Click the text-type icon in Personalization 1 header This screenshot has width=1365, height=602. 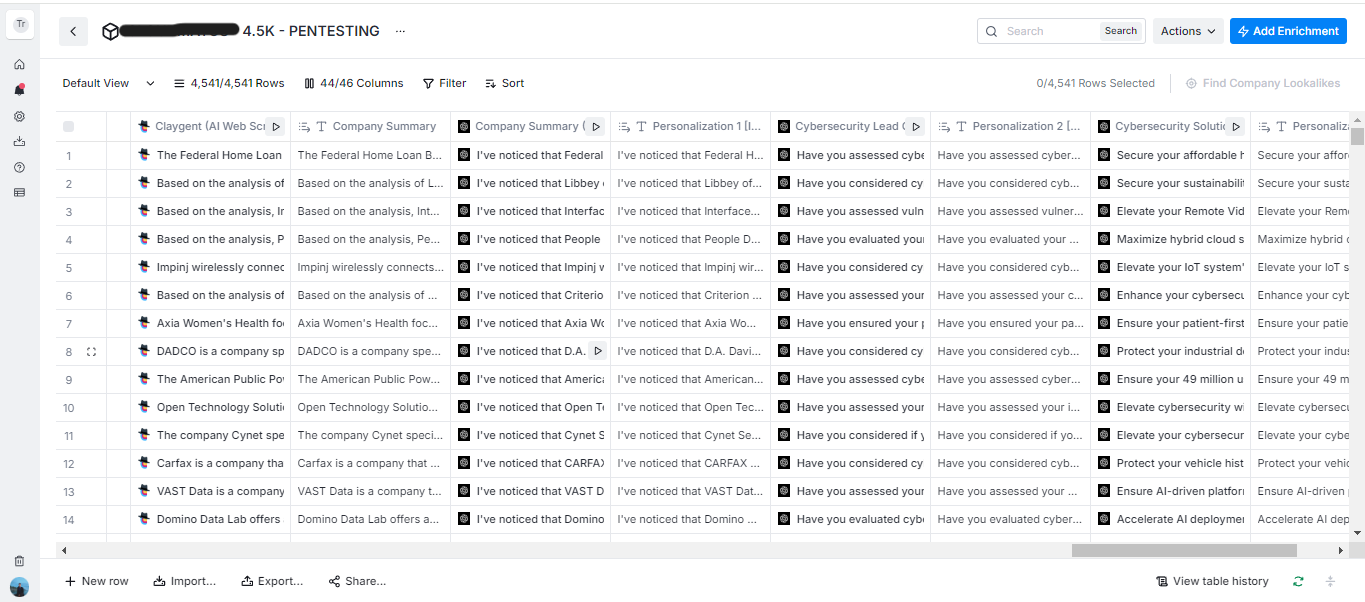pyautogui.click(x=641, y=127)
